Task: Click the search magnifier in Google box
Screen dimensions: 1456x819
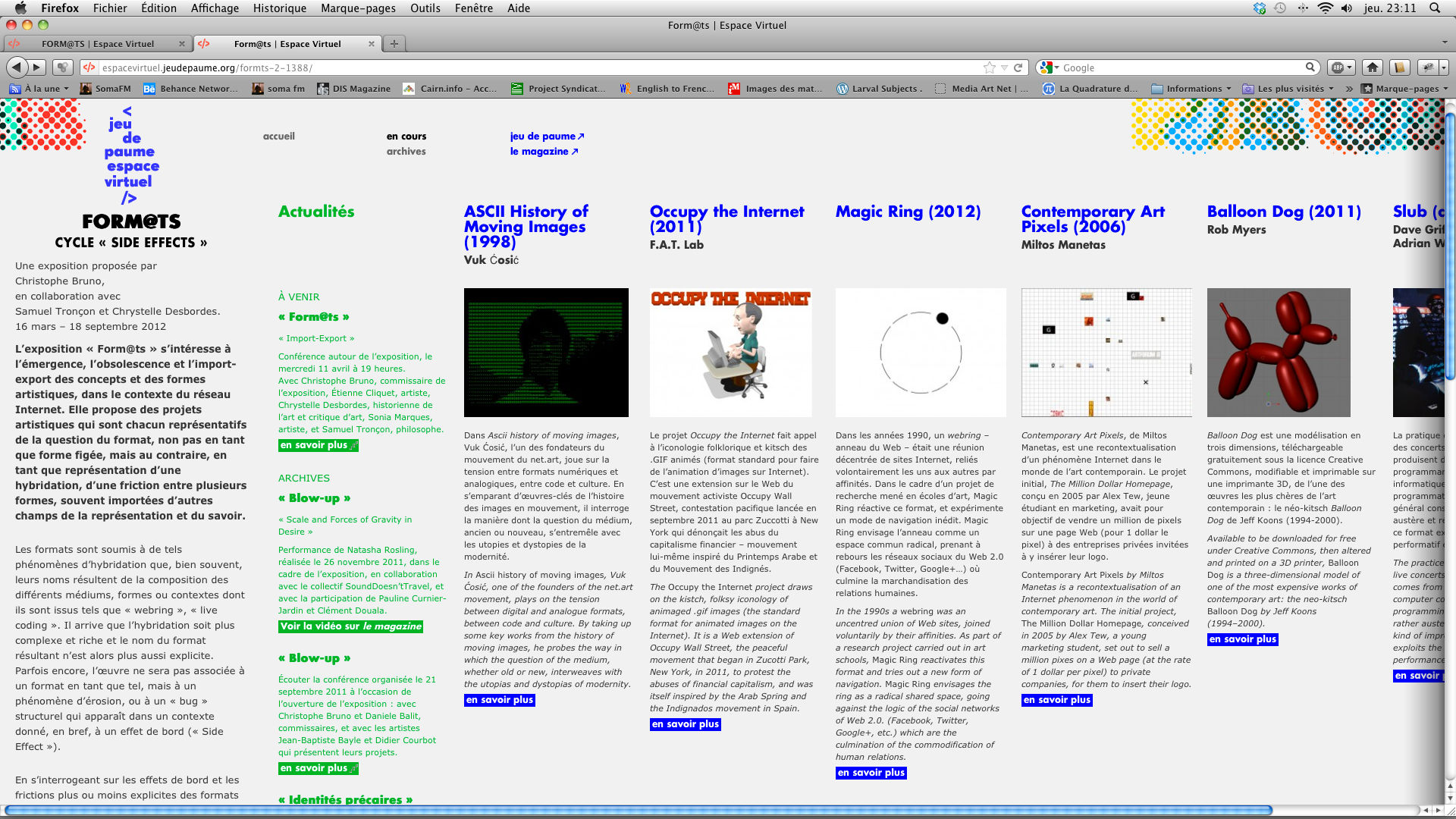Action: (1310, 67)
